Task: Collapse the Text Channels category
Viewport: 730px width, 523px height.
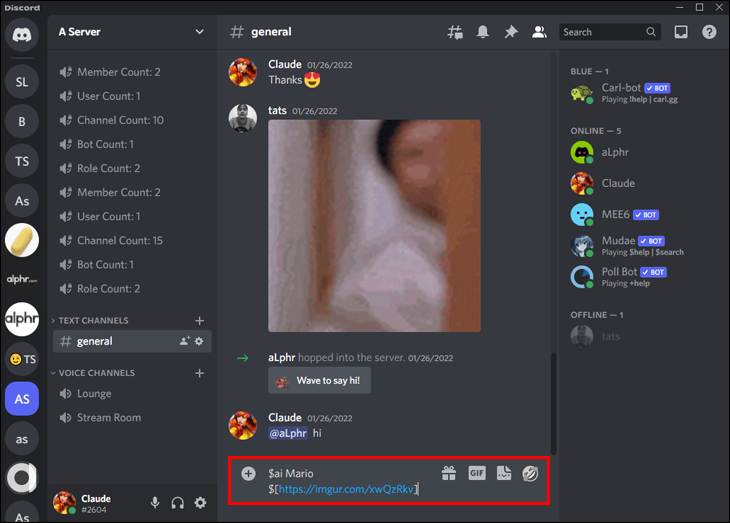Action: pyautogui.click(x=93, y=320)
